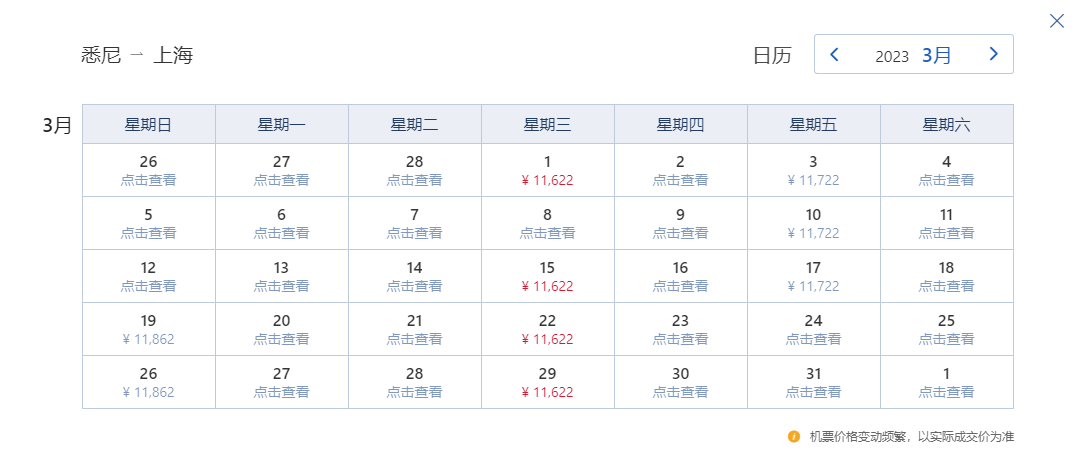
Task: View price for March 31
Action: coord(813,392)
